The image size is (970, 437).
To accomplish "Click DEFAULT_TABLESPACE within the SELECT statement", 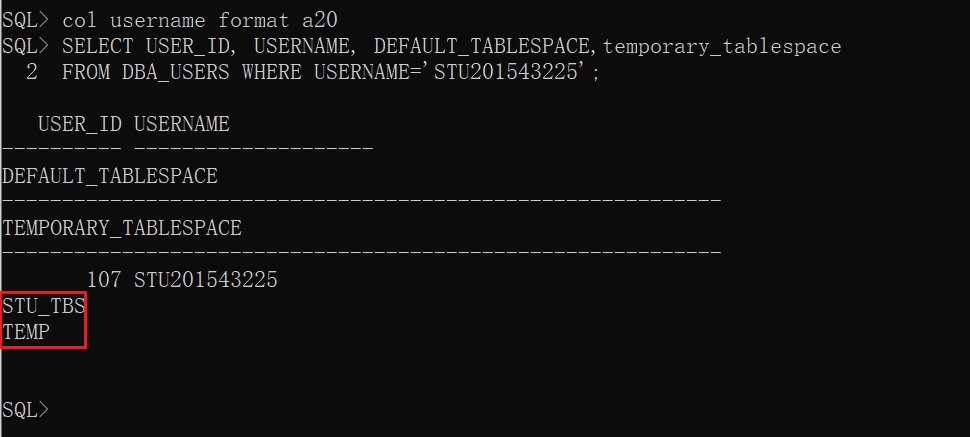I will pyautogui.click(x=482, y=46).
